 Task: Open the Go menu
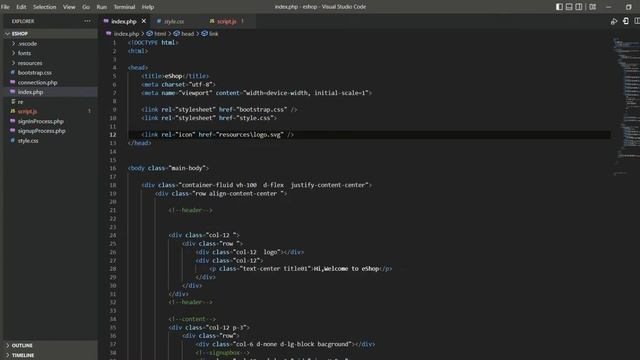point(86,7)
